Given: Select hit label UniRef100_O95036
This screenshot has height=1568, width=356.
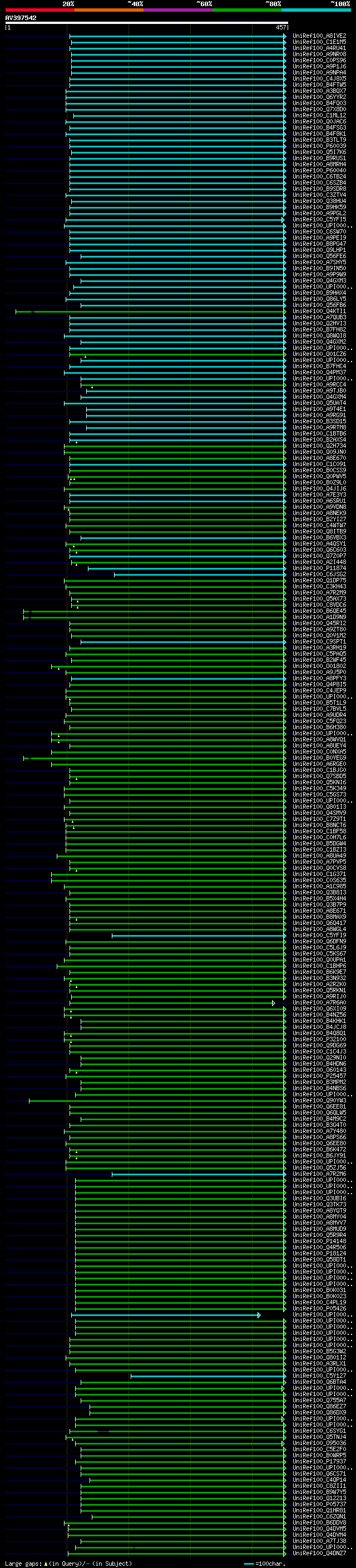Looking at the screenshot, I should coord(319,1443).
